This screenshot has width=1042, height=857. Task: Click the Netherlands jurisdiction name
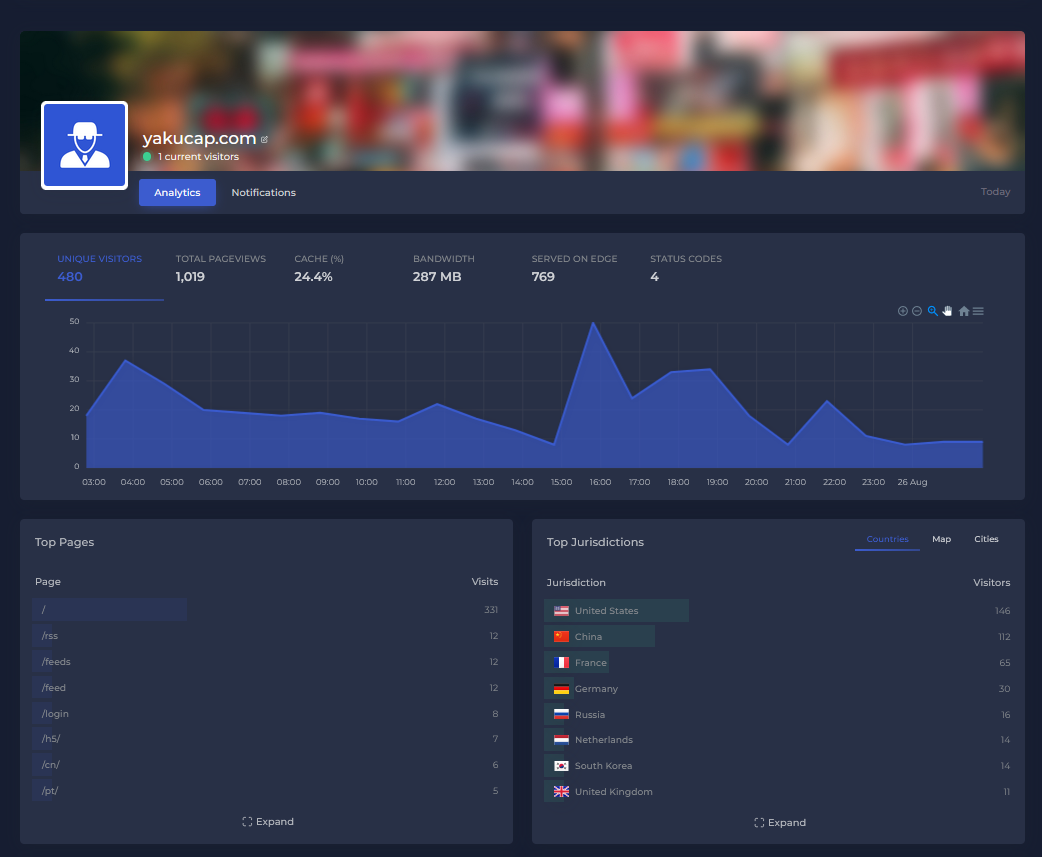(603, 739)
